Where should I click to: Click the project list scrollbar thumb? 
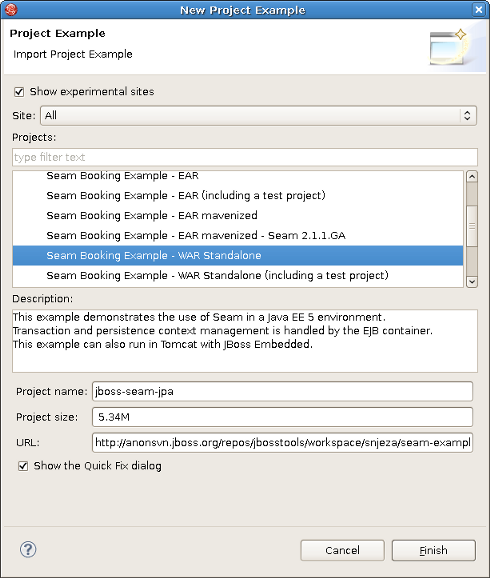(472, 226)
